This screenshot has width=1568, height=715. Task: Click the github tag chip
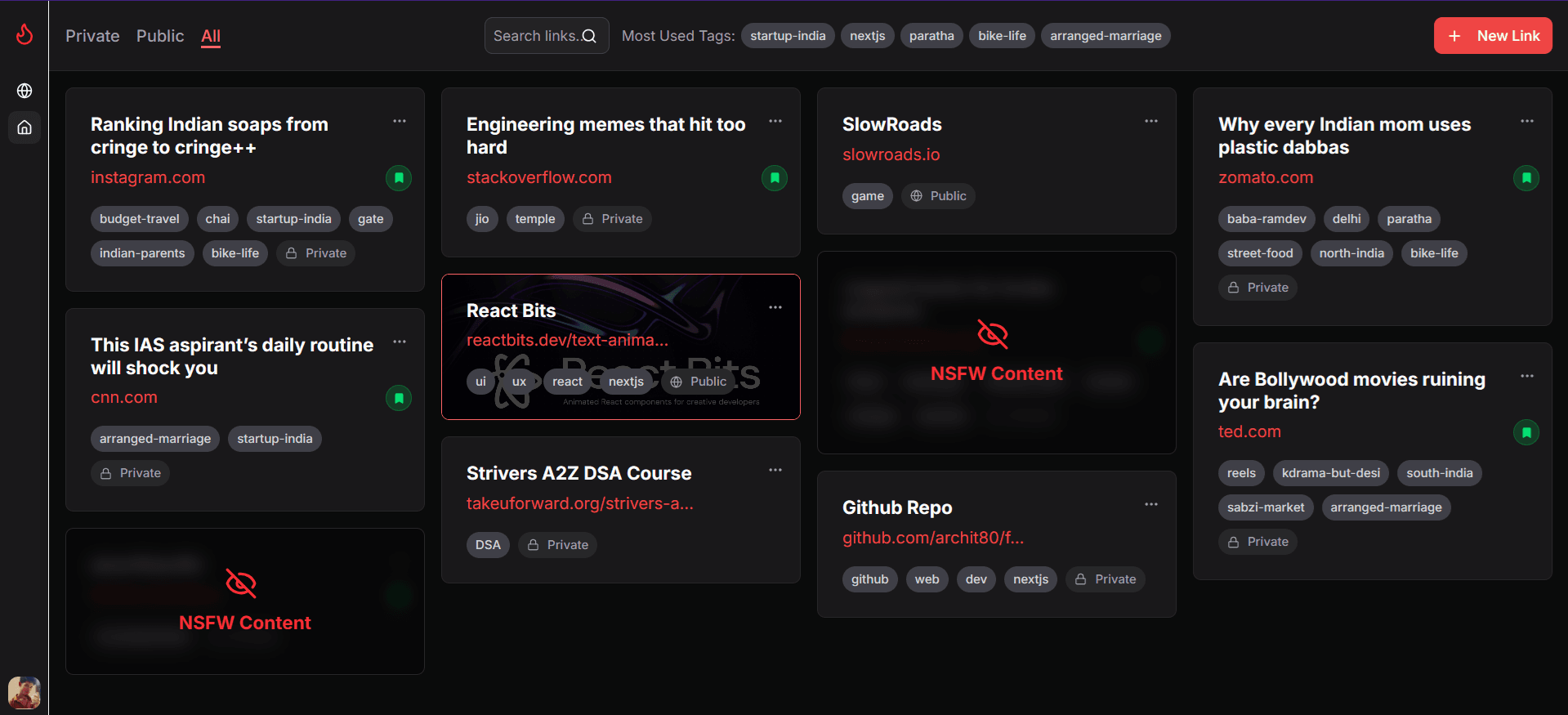point(869,579)
